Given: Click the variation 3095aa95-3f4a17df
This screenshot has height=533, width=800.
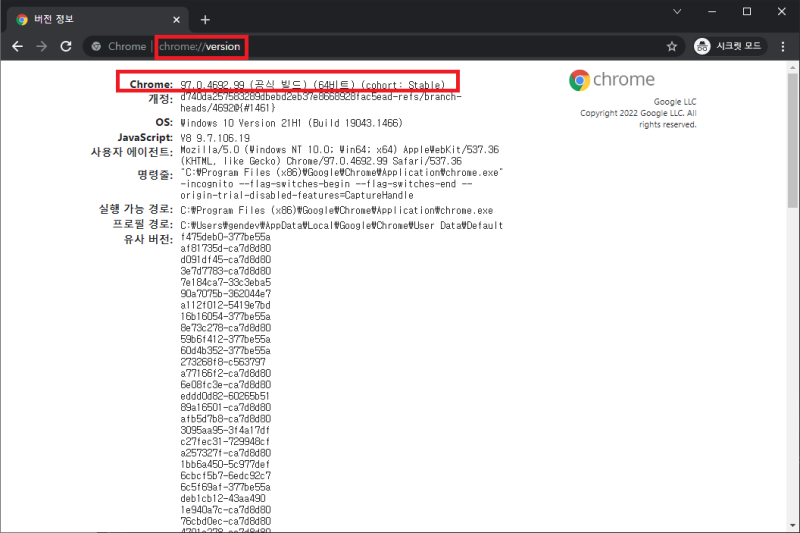Looking at the screenshot, I should point(225,430).
